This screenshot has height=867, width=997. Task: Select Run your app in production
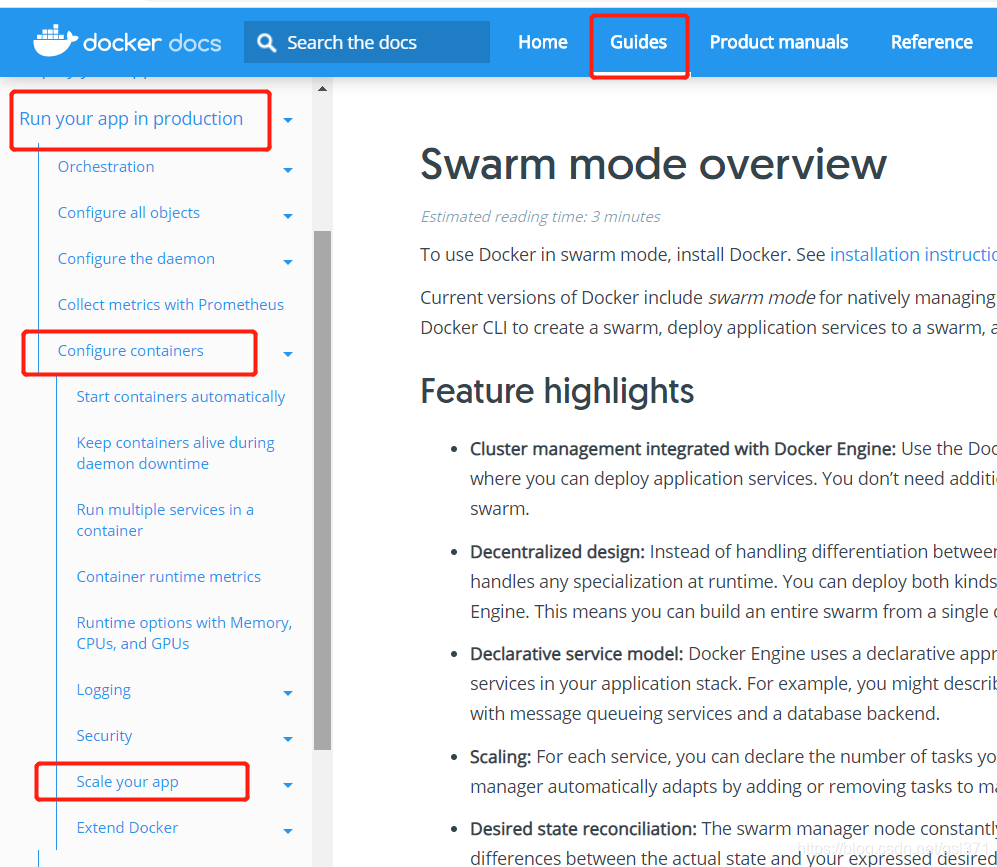pos(131,119)
